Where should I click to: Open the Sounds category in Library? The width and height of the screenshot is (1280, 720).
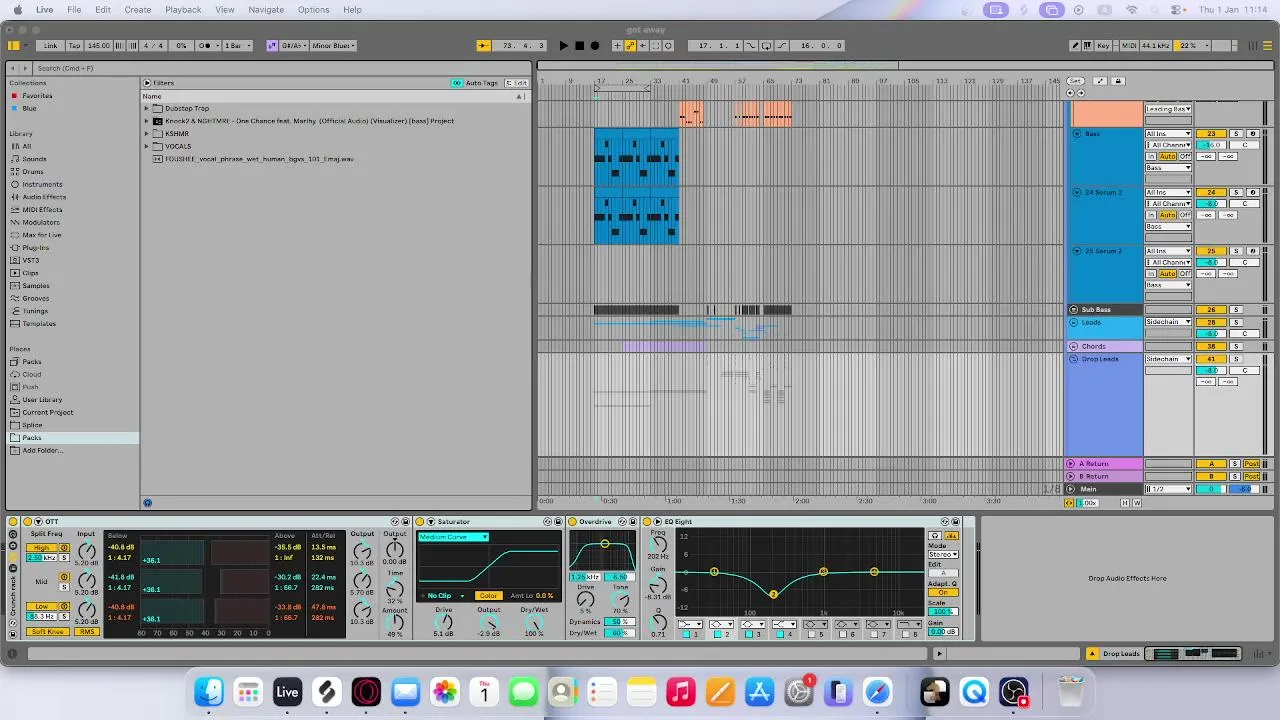[34, 159]
